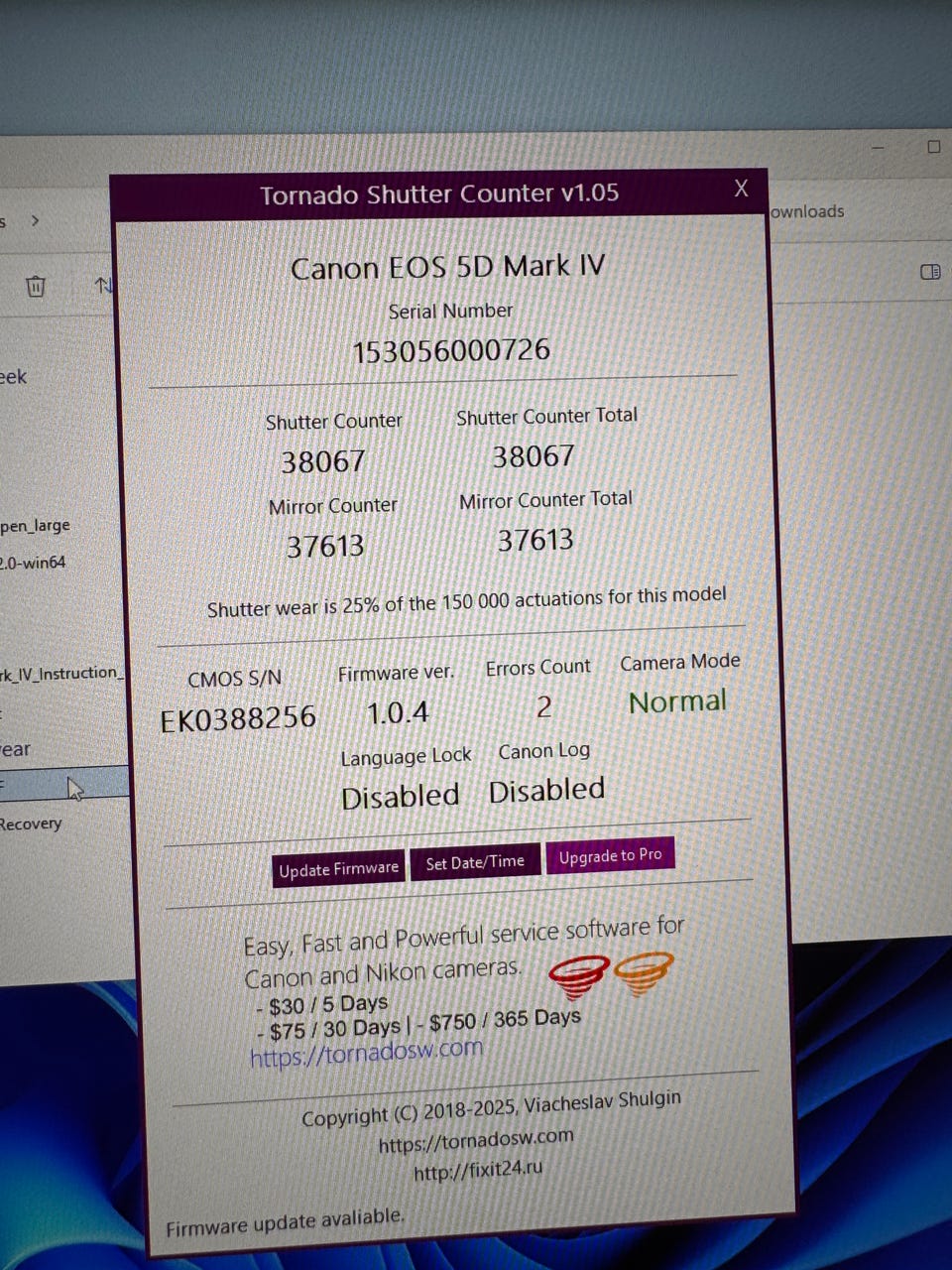Select the 2.0-win64 item in File Explorer
The width and height of the screenshot is (952, 1270).
coord(33,563)
